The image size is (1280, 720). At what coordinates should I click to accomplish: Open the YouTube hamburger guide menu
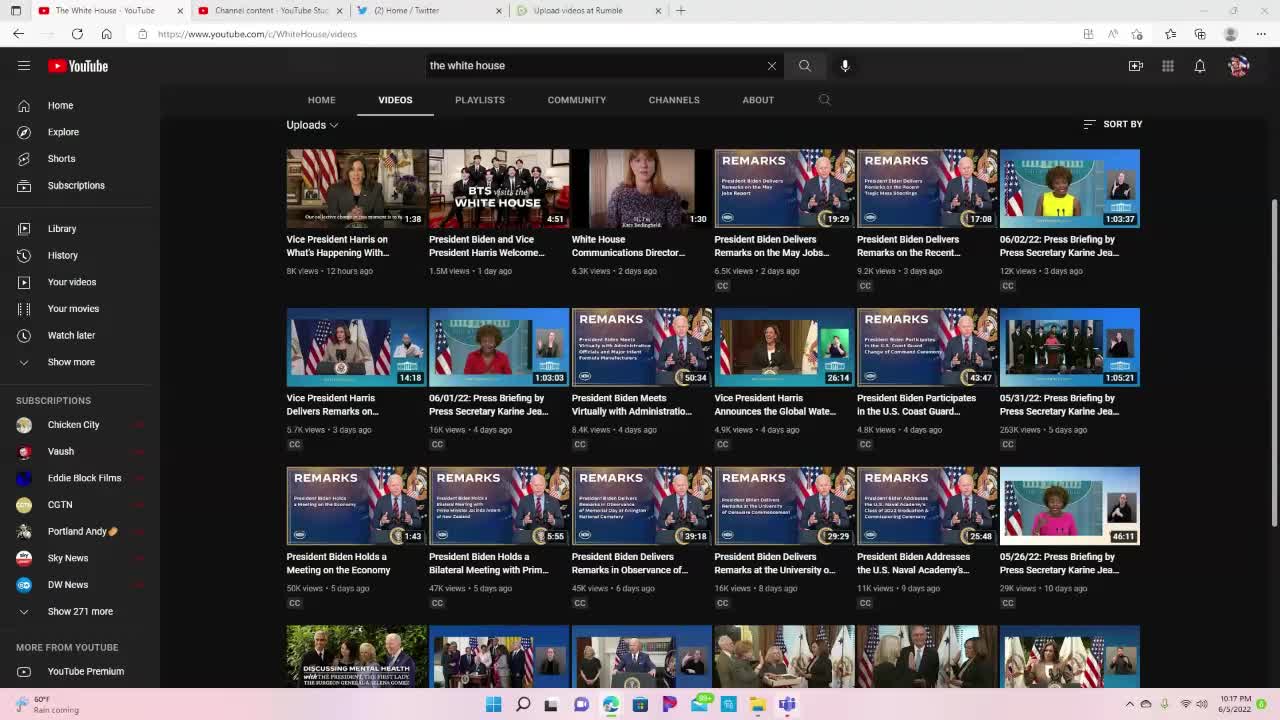pos(24,66)
